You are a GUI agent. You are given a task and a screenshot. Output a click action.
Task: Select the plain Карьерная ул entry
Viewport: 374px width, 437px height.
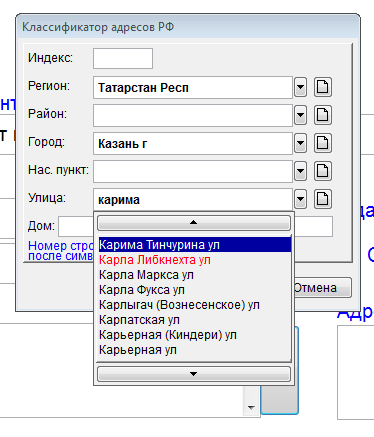coord(195,350)
